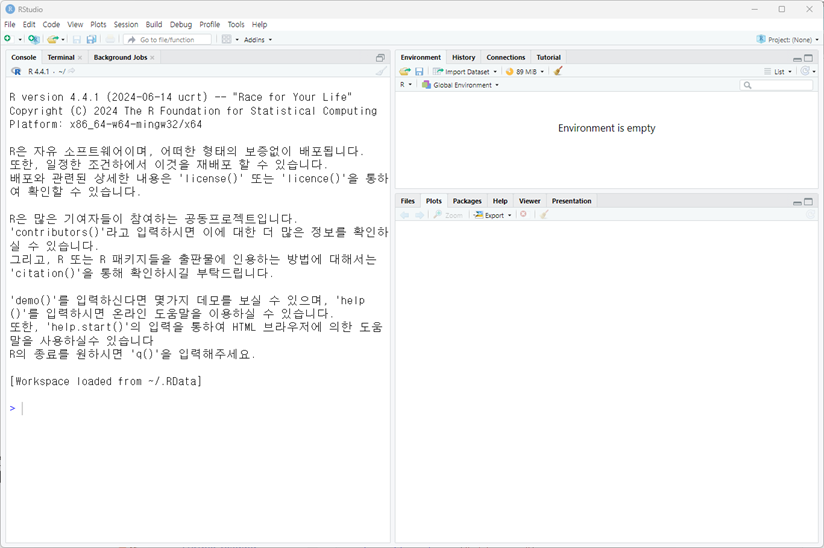
Task: Select the Environment tab
Action: 420,57
